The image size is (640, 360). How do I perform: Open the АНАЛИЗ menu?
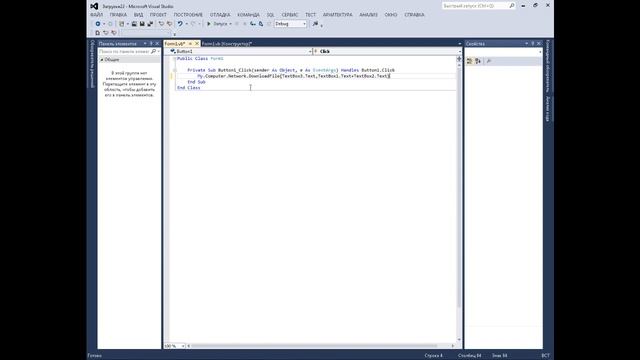pos(369,15)
